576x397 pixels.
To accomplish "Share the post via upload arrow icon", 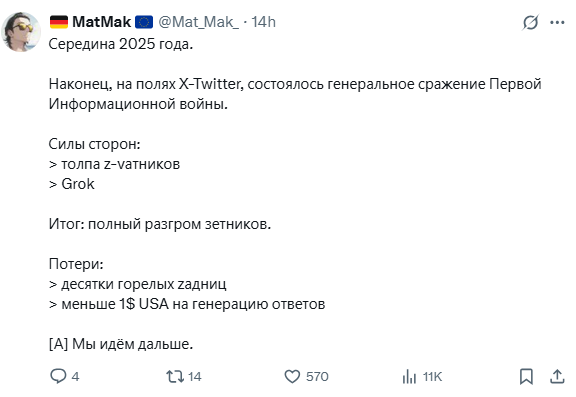I will coord(557,377).
